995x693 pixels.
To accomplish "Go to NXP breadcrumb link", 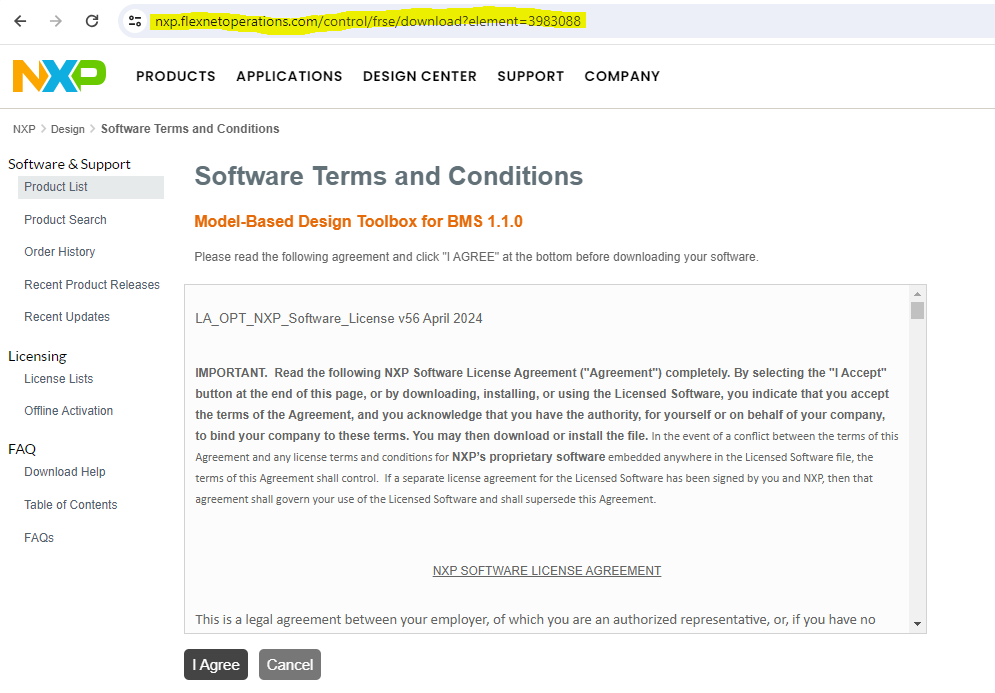I will (24, 129).
